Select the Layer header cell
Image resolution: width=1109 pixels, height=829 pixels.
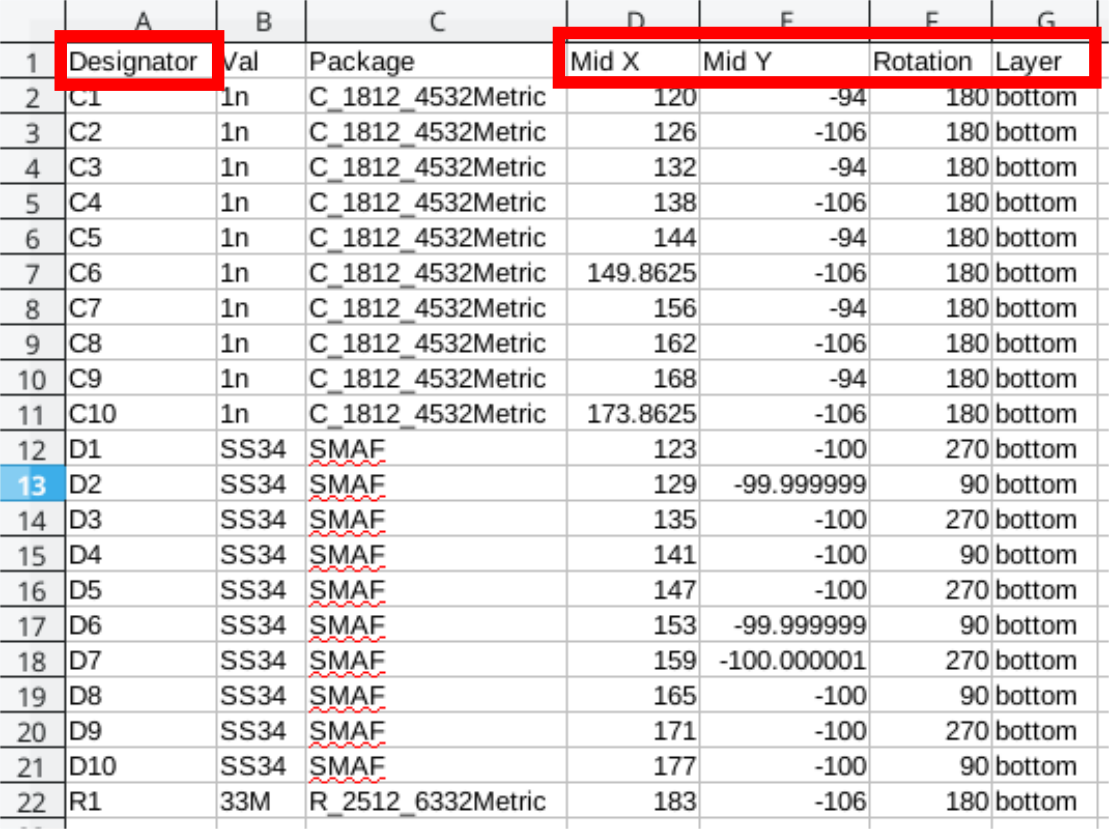[x=1049, y=62]
